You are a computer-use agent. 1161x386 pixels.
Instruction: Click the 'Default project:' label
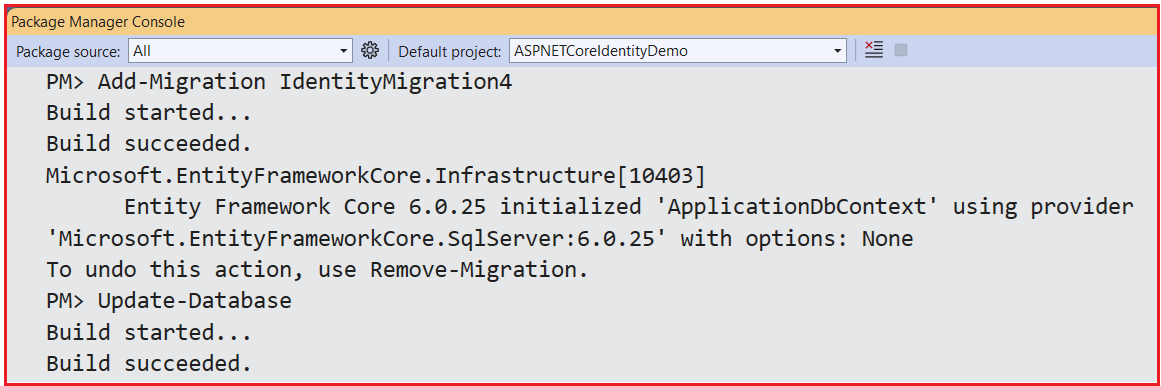pyautogui.click(x=449, y=51)
